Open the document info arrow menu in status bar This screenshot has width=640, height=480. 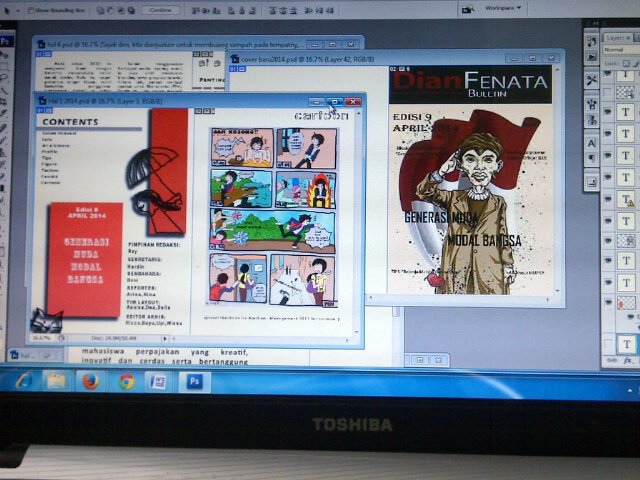[x=165, y=338]
